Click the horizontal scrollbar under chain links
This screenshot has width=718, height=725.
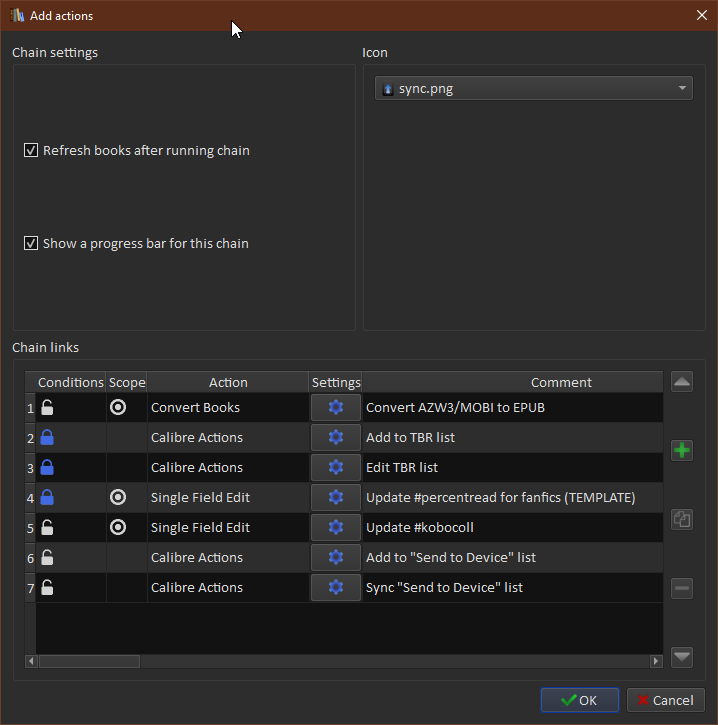pos(89,661)
